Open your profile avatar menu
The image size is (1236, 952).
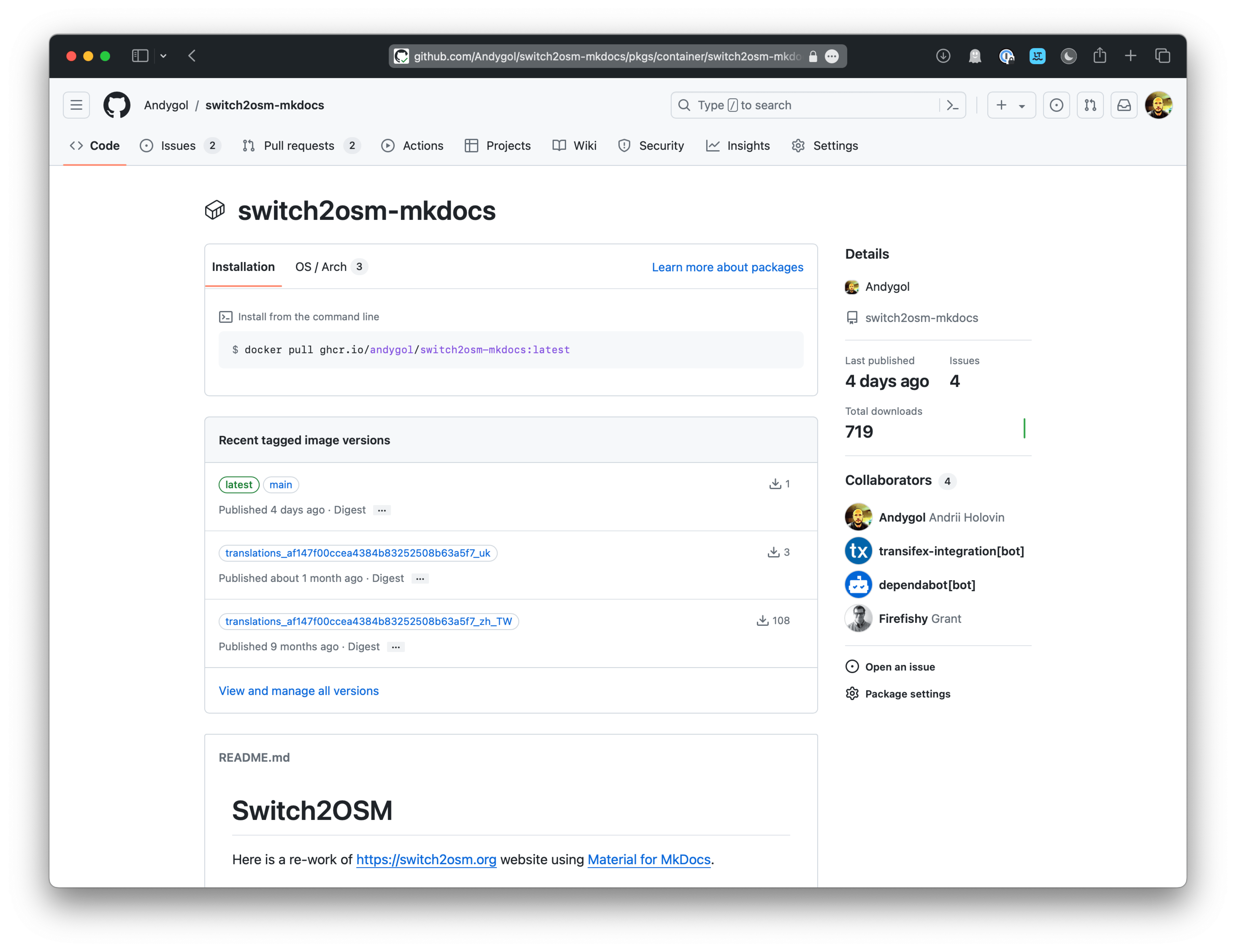click(x=1159, y=105)
